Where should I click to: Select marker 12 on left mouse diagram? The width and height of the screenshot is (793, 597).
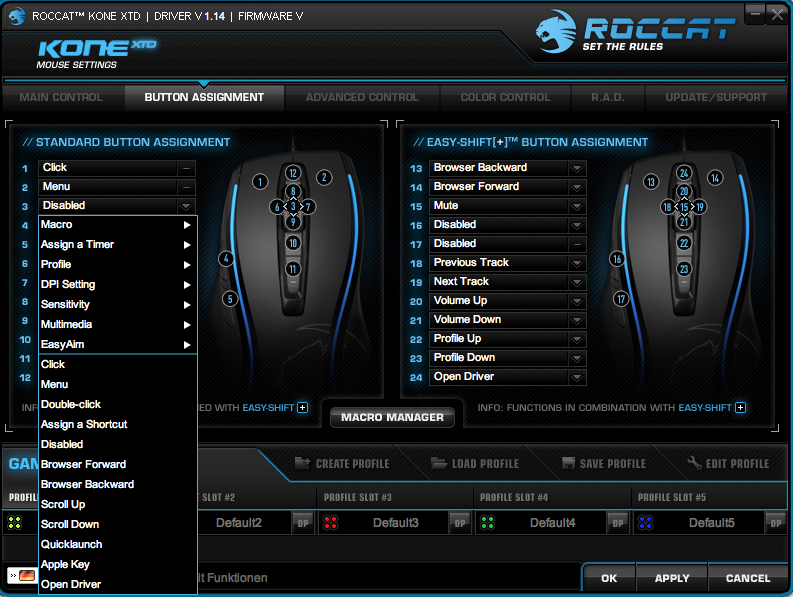click(293, 173)
